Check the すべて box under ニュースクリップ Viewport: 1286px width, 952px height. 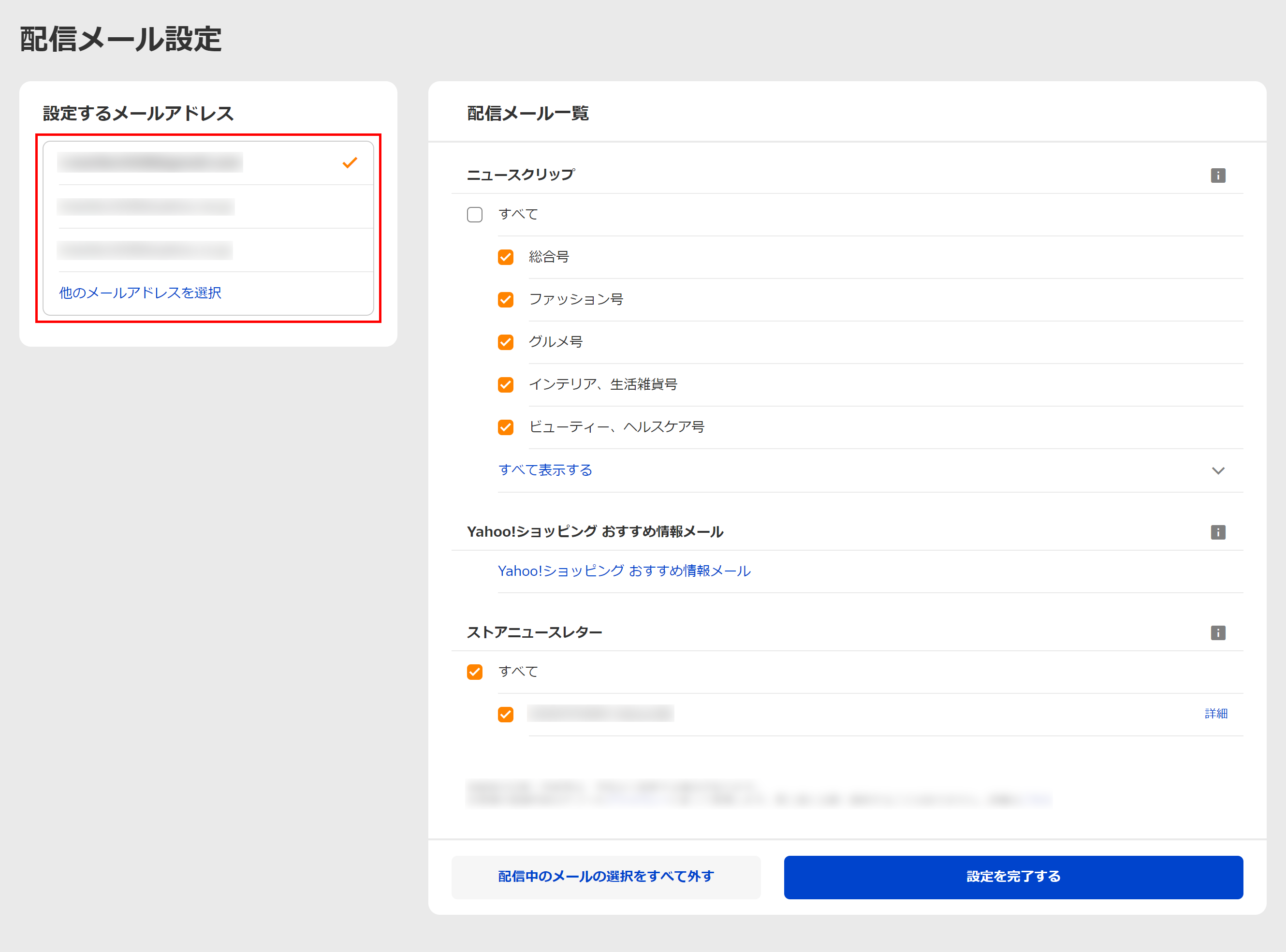click(475, 214)
